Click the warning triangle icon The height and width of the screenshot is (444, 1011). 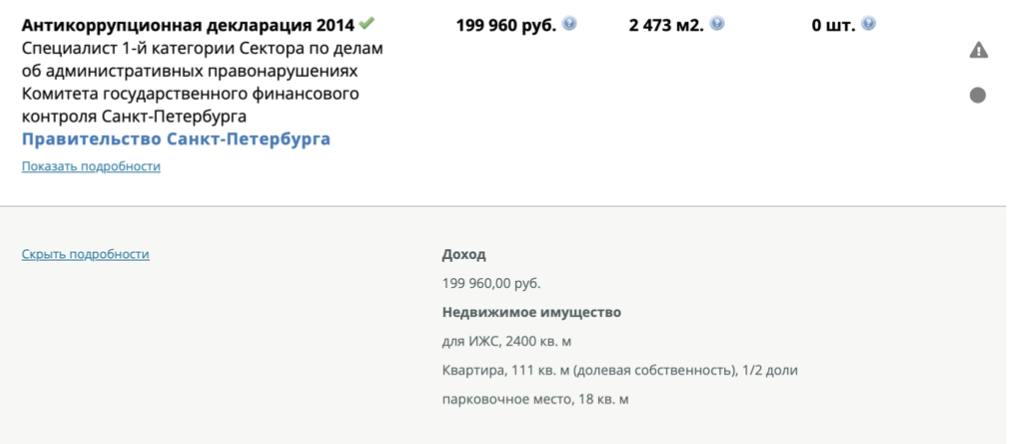click(978, 50)
